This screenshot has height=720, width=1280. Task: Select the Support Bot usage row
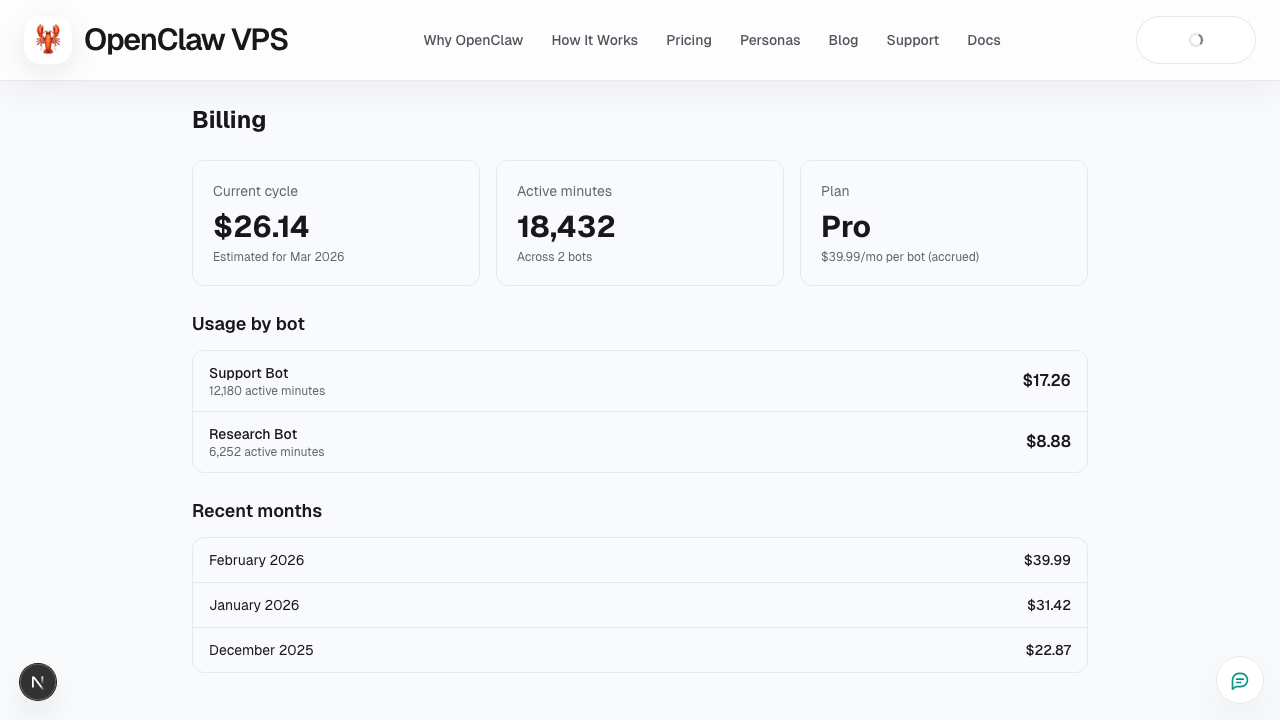coord(640,381)
